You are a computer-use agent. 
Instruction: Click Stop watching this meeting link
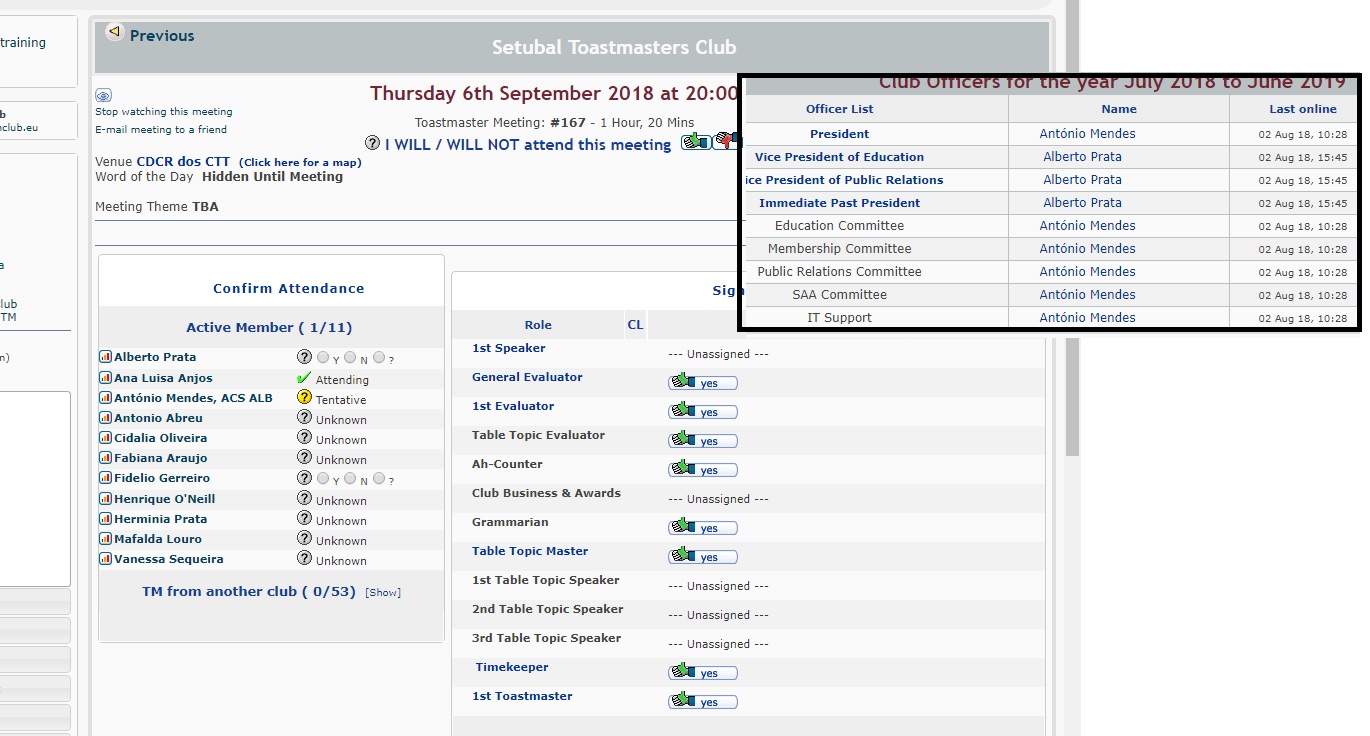pos(164,112)
